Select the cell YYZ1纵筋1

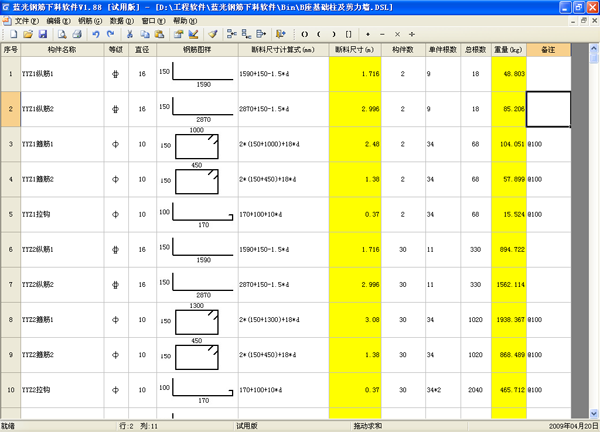62,74
